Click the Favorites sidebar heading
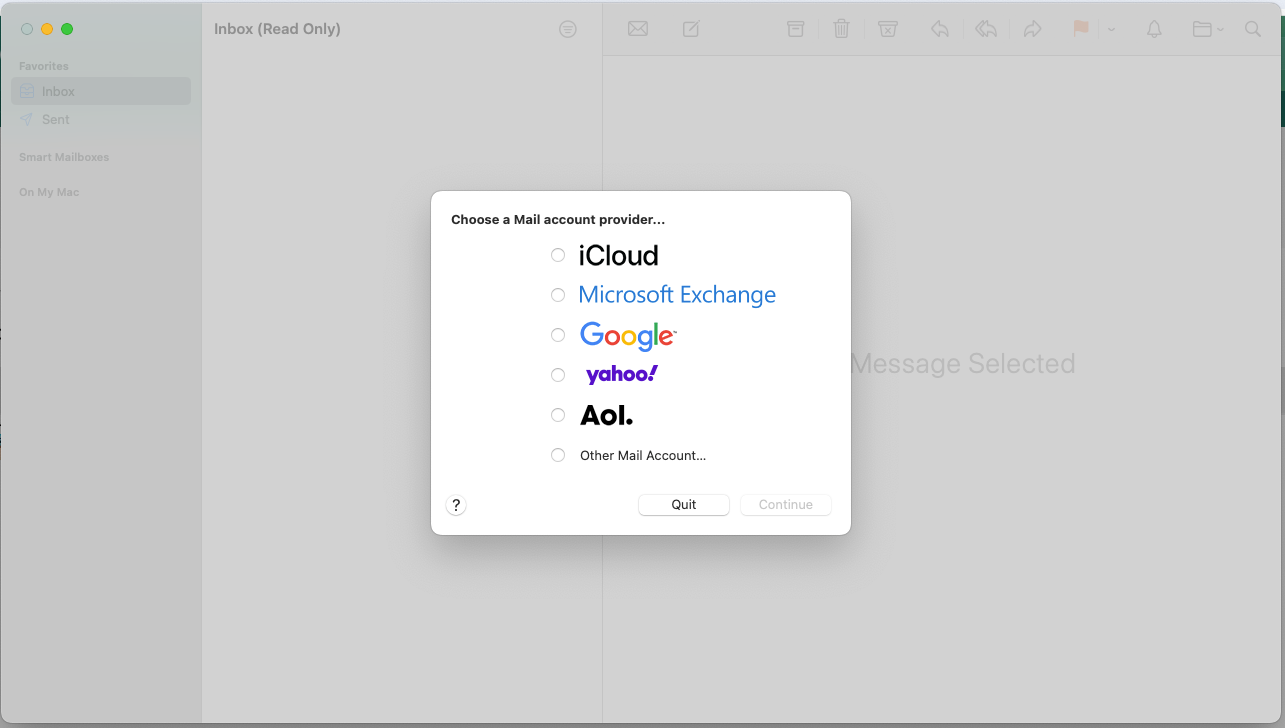 [44, 66]
